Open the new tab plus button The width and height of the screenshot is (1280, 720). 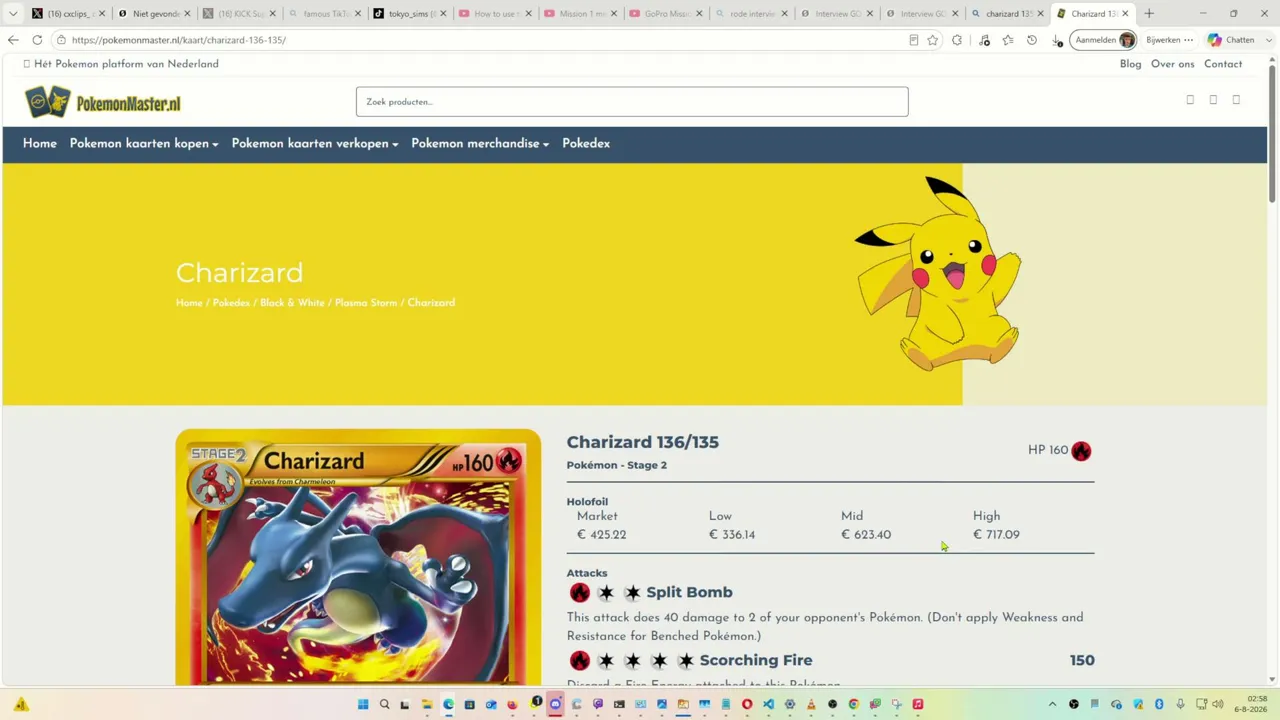coord(1149,14)
